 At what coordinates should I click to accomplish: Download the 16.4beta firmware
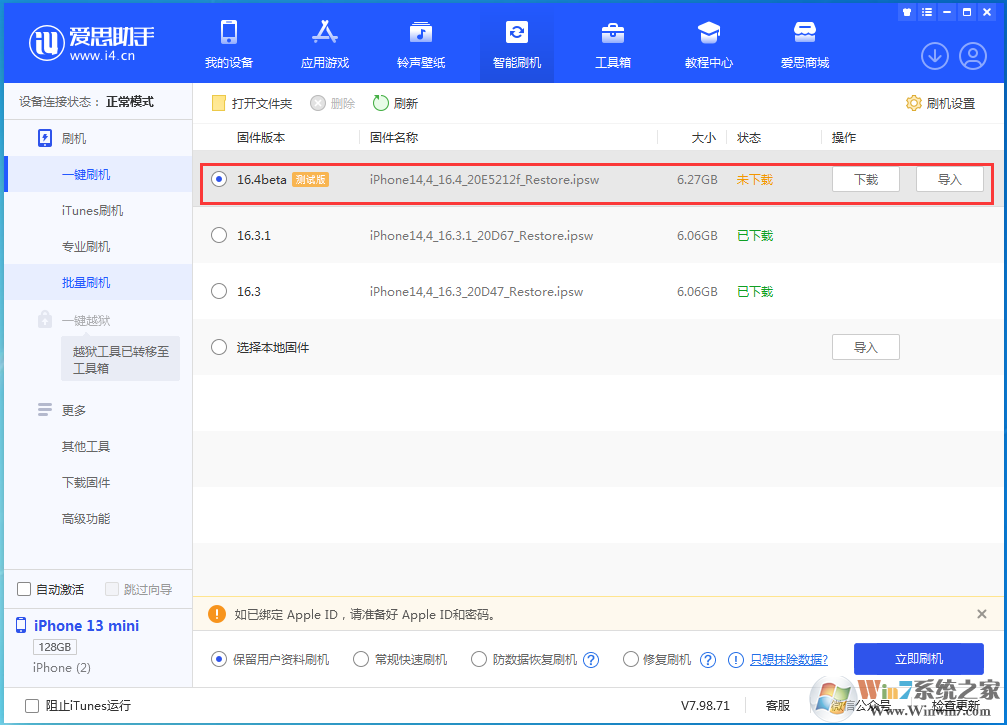point(866,179)
